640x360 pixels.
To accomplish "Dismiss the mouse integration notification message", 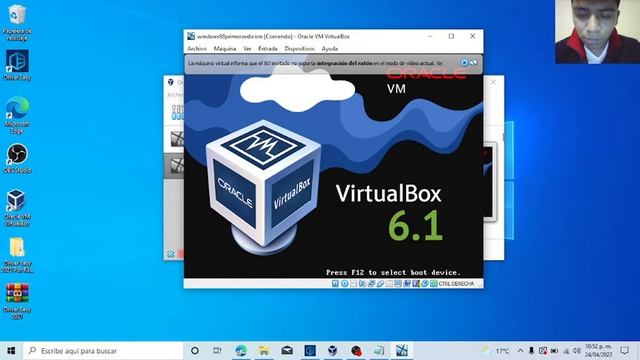I will [x=464, y=63].
